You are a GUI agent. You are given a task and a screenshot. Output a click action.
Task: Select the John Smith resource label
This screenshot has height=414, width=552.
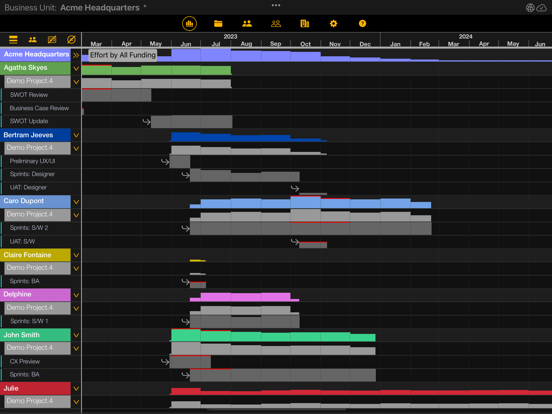click(35, 335)
